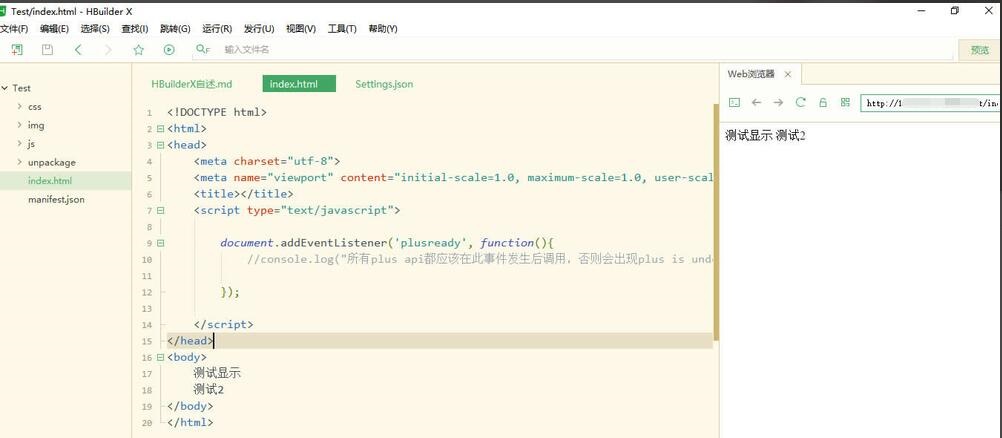Open the 运行(R) menu
Image resolution: width=1002 pixels, height=438 pixels.
tap(217, 29)
